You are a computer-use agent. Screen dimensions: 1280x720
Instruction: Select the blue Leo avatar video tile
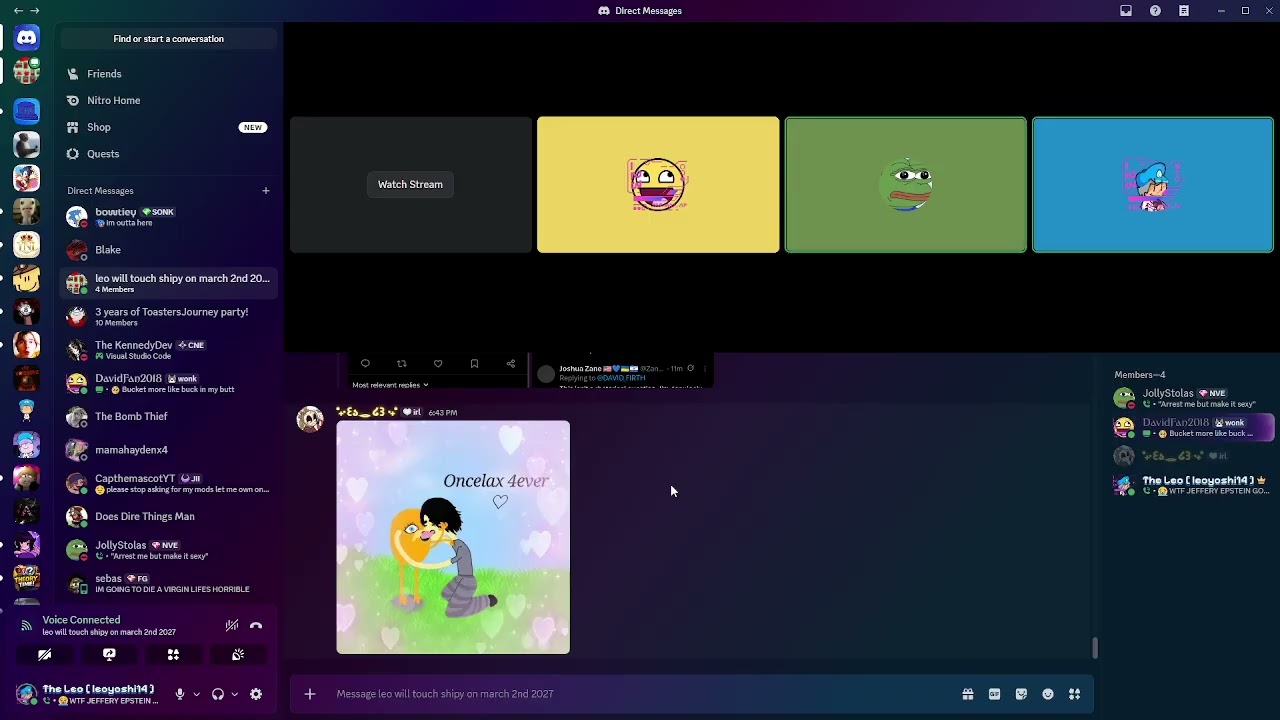coord(1153,185)
